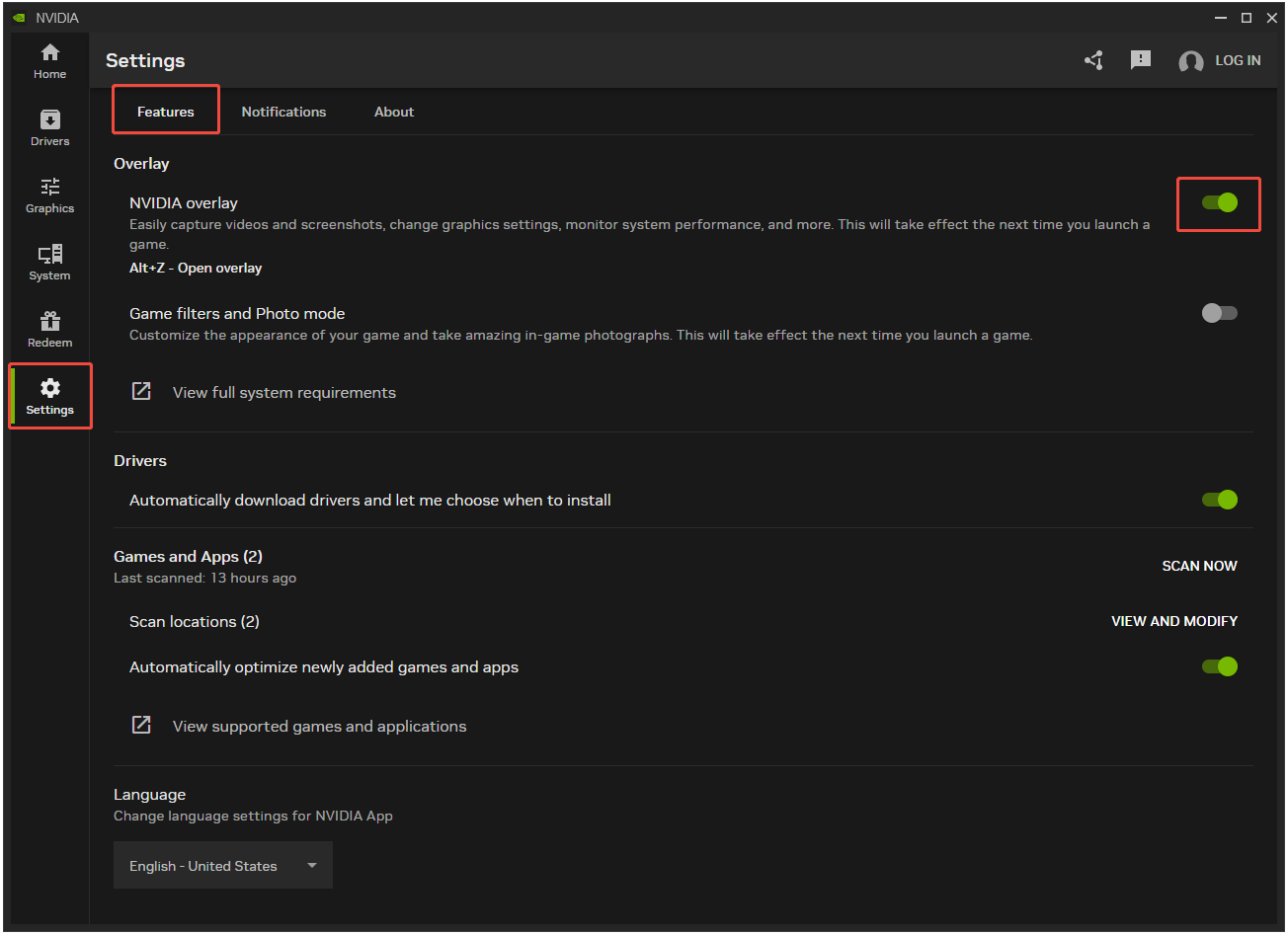Screen dimensions: 1288x936
Task: Open the About tab
Action: pos(393,112)
